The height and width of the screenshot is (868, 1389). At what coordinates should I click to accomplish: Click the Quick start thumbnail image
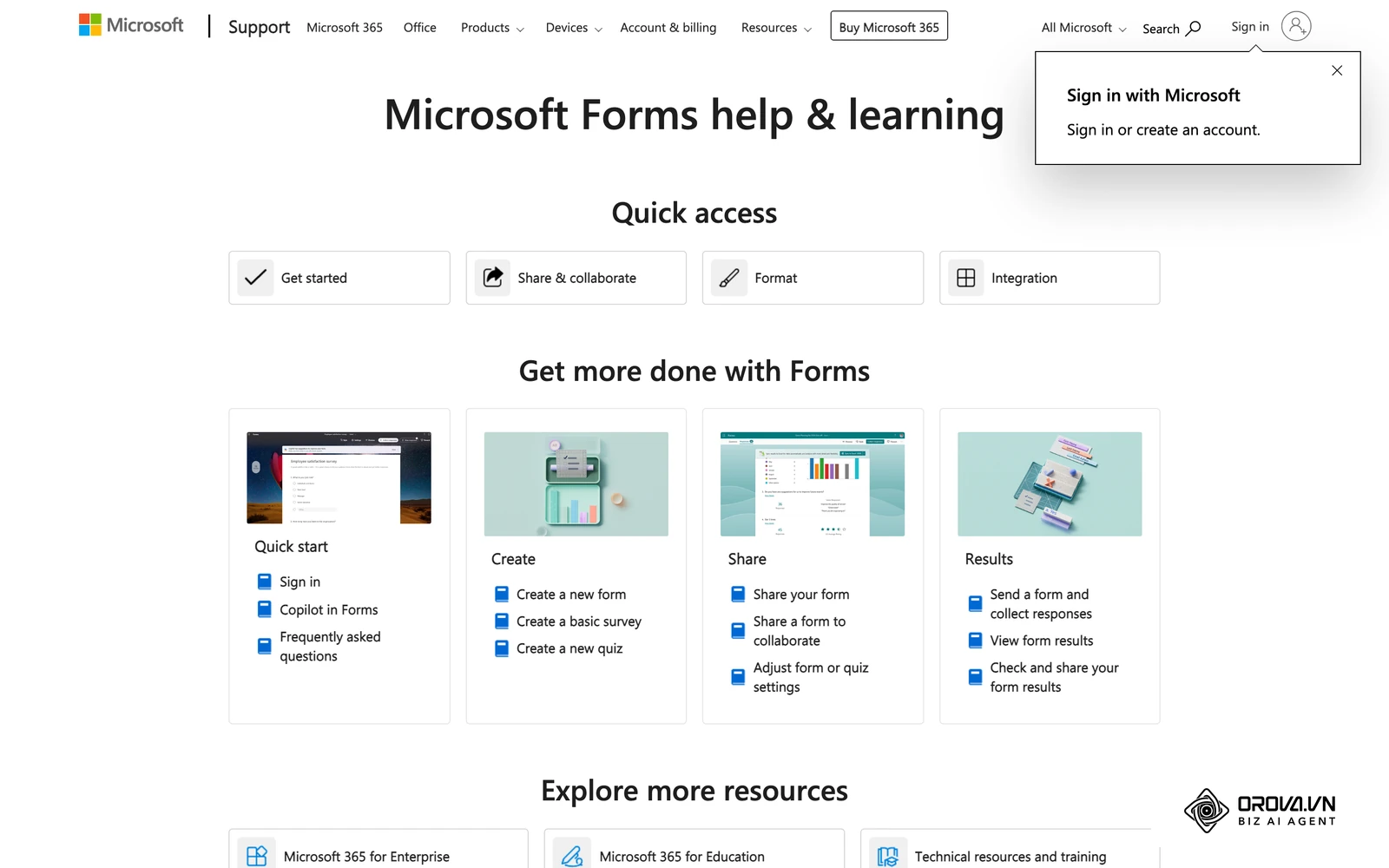[339, 477]
